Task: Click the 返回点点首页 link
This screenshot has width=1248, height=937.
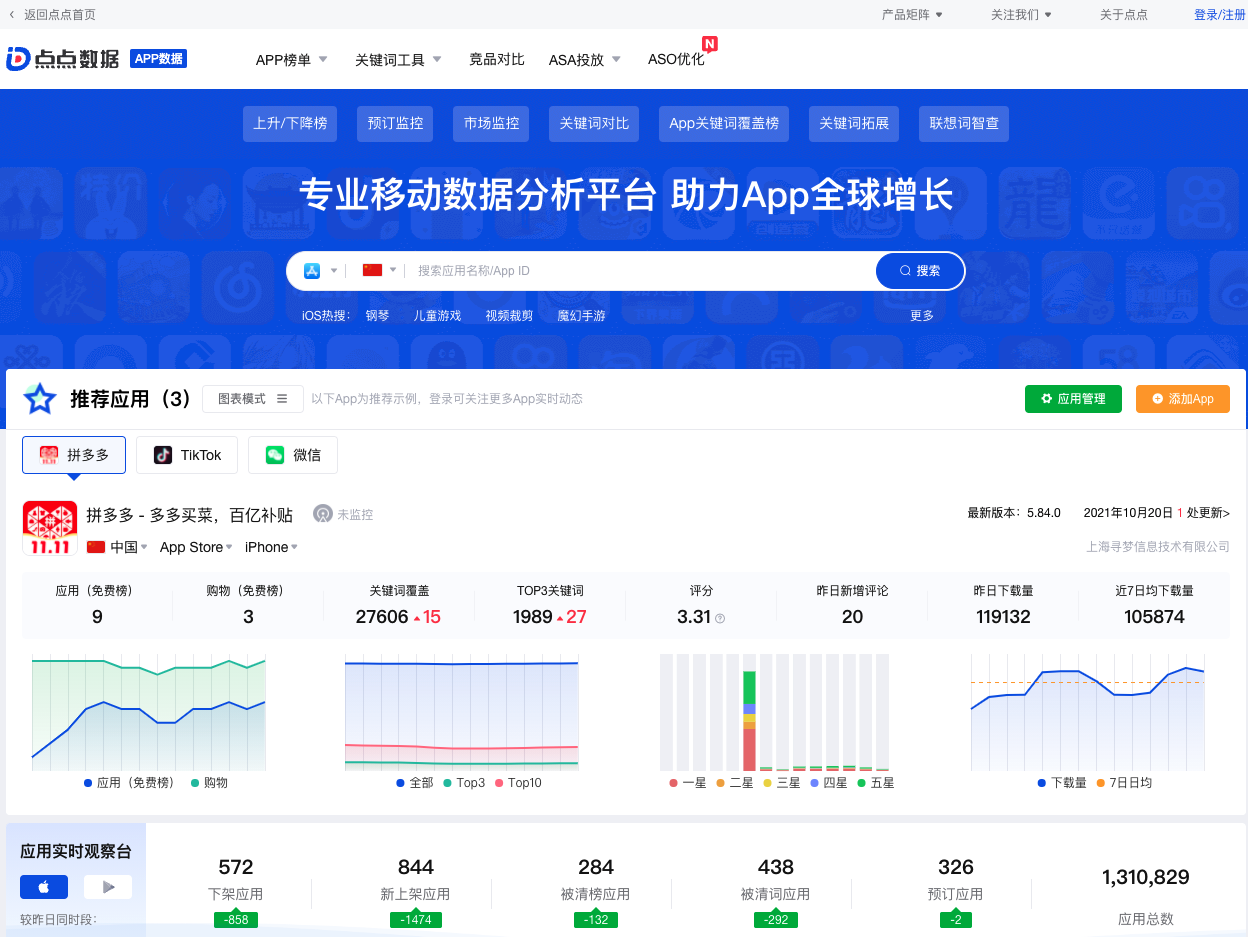Action: point(60,15)
